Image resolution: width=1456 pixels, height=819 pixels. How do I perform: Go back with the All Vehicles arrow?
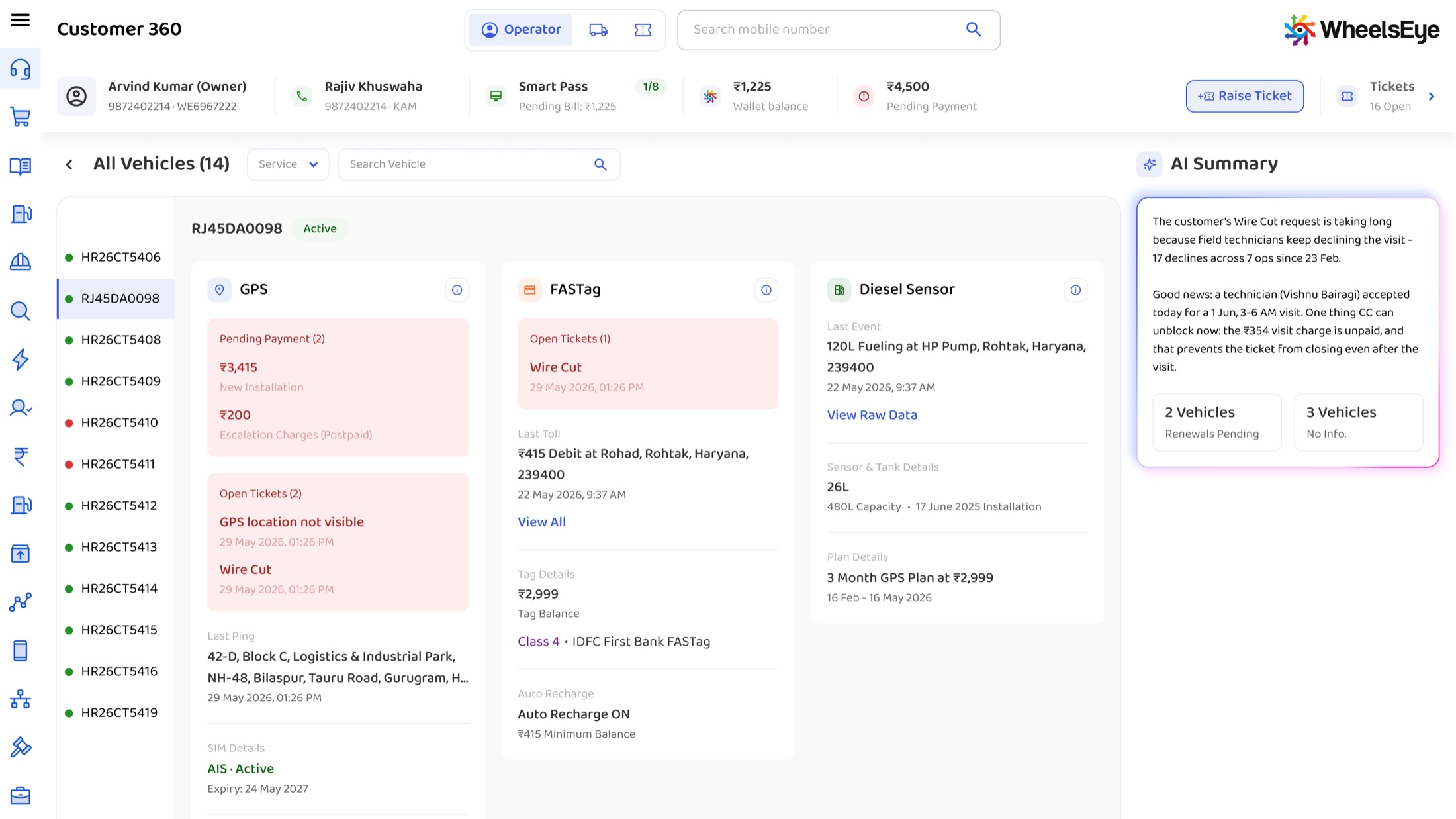point(69,164)
